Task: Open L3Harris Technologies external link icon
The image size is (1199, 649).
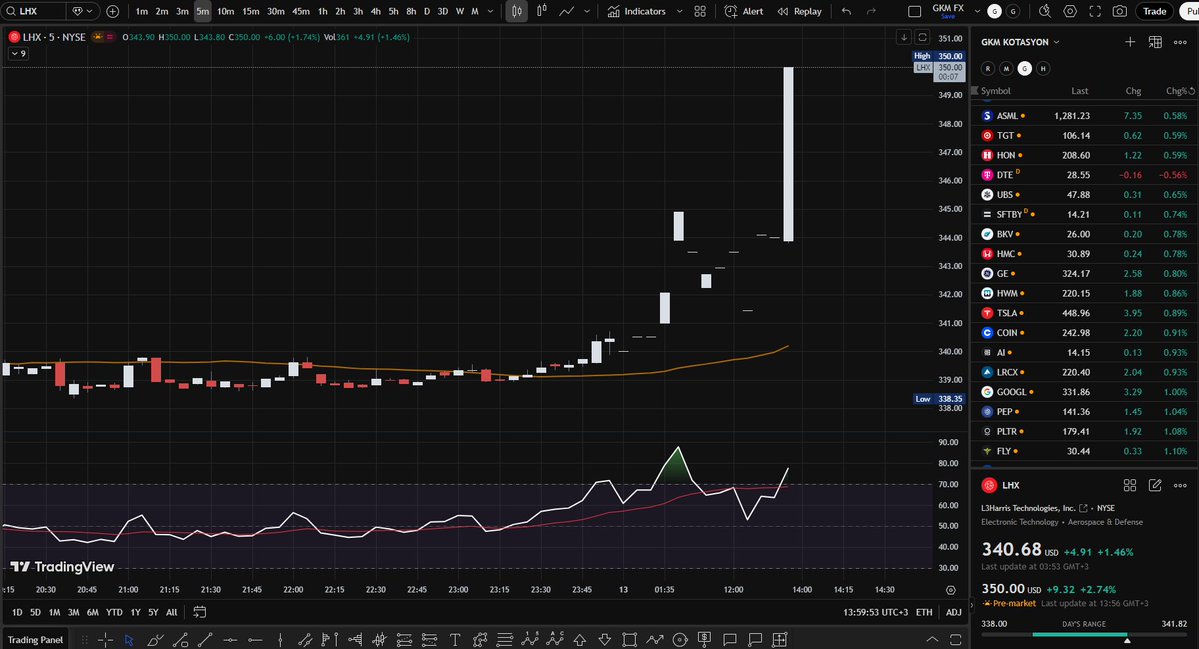Action: [x=1083, y=508]
